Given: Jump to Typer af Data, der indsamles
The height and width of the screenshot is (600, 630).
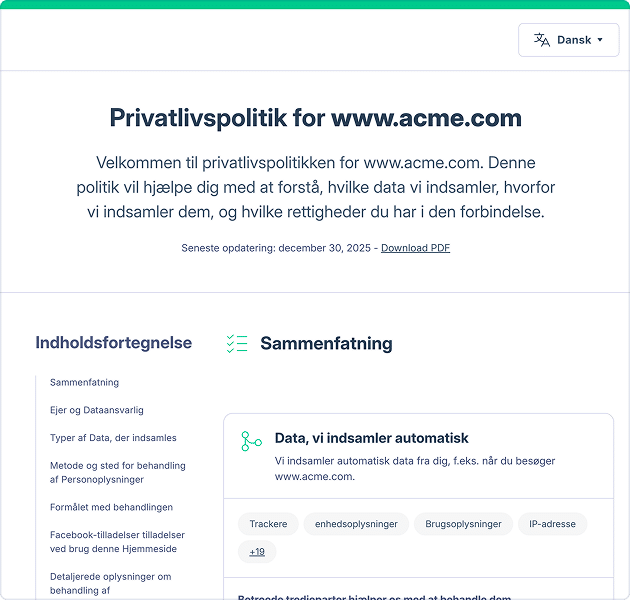Looking at the screenshot, I should pos(113,438).
